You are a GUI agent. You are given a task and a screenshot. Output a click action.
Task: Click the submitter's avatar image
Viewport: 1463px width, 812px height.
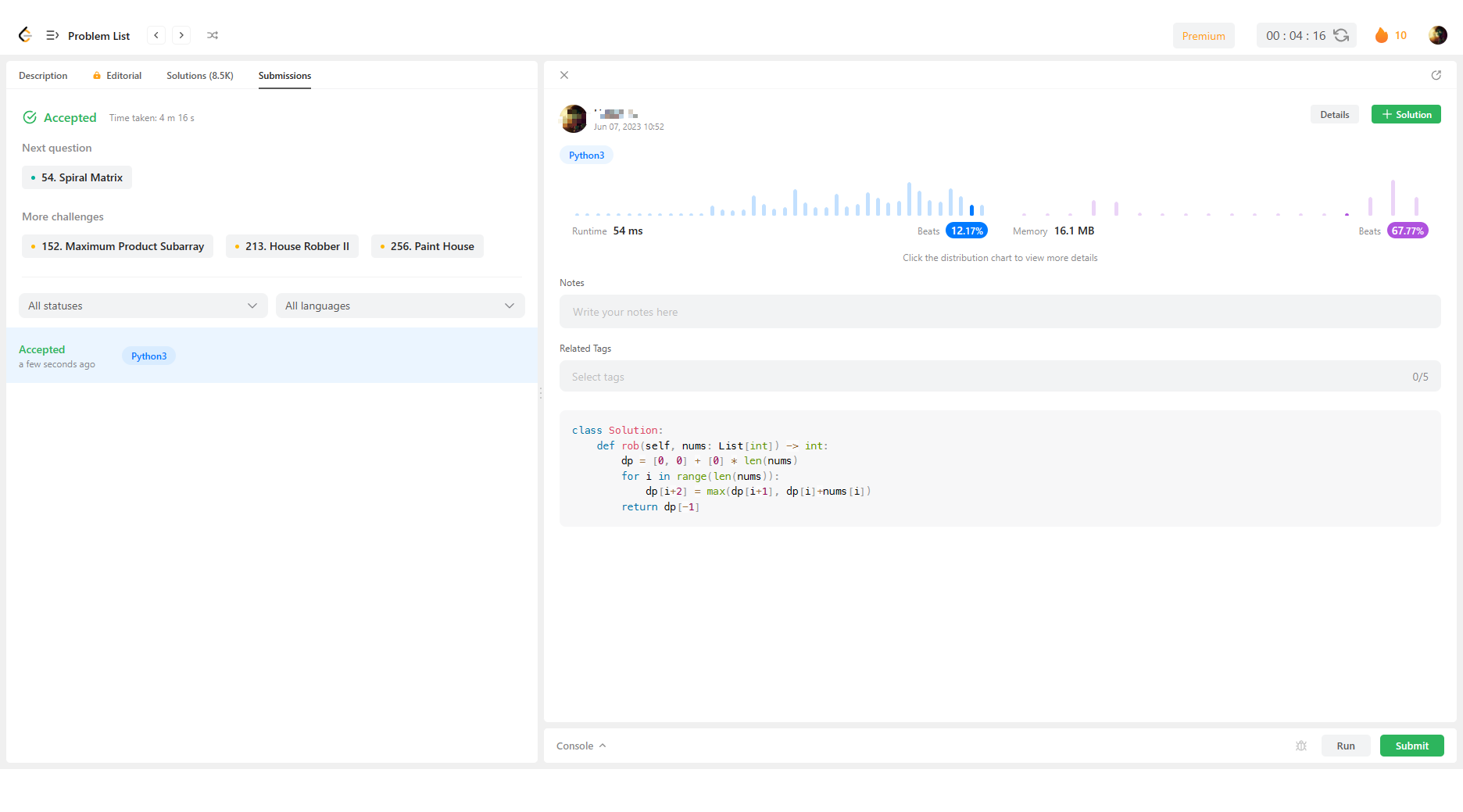(x=574, y=119)
